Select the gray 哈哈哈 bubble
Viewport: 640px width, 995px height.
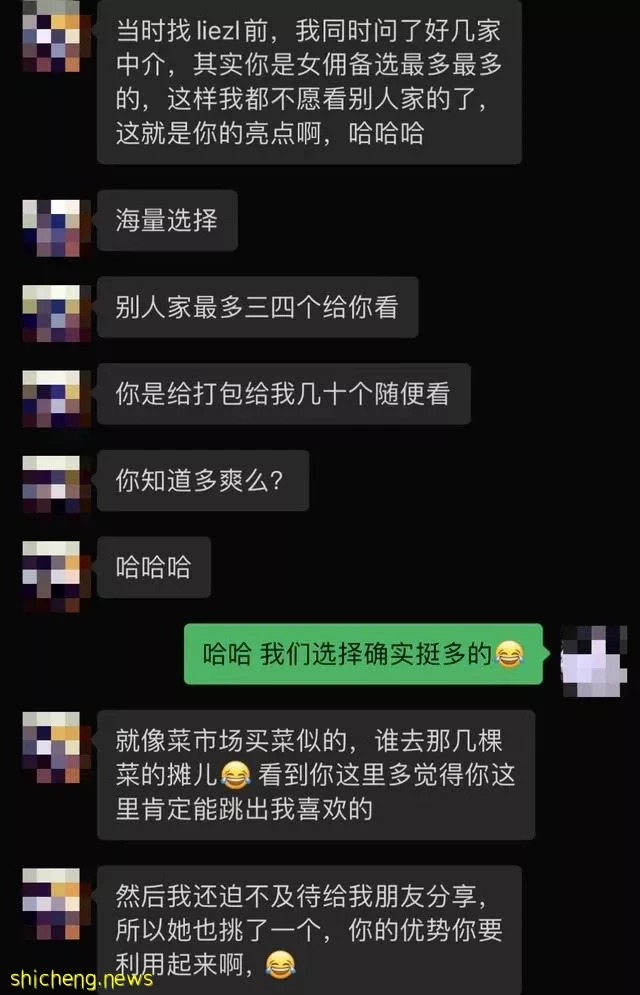tap(153, 567)
